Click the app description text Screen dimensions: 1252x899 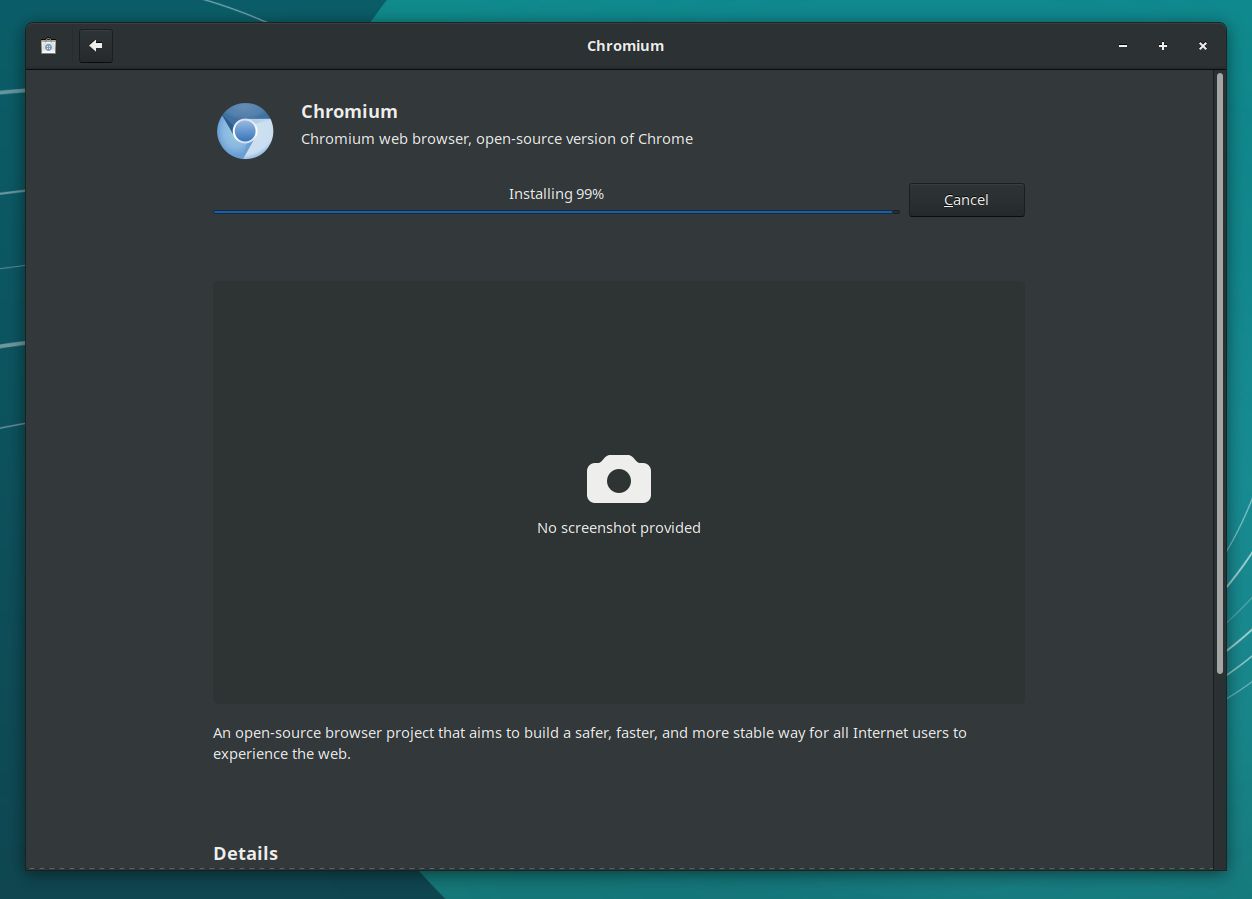point(589,742)
